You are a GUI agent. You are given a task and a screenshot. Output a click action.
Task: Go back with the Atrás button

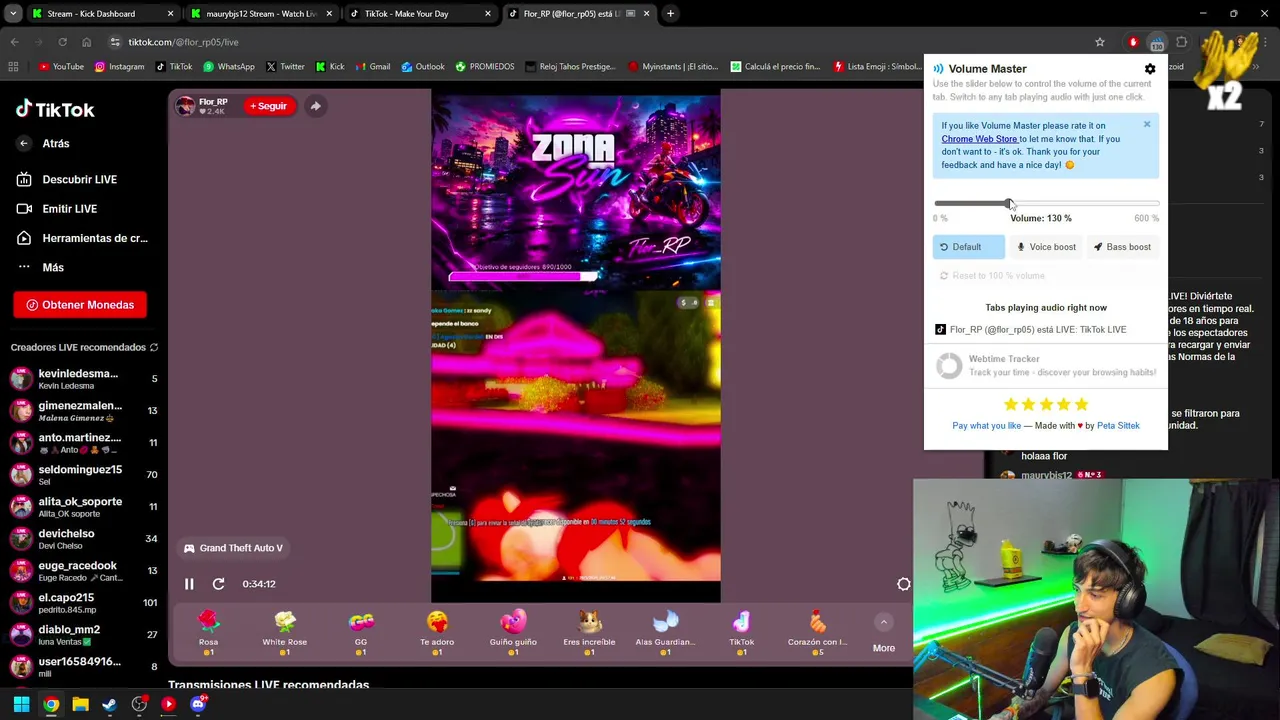[x=43, y=143]
